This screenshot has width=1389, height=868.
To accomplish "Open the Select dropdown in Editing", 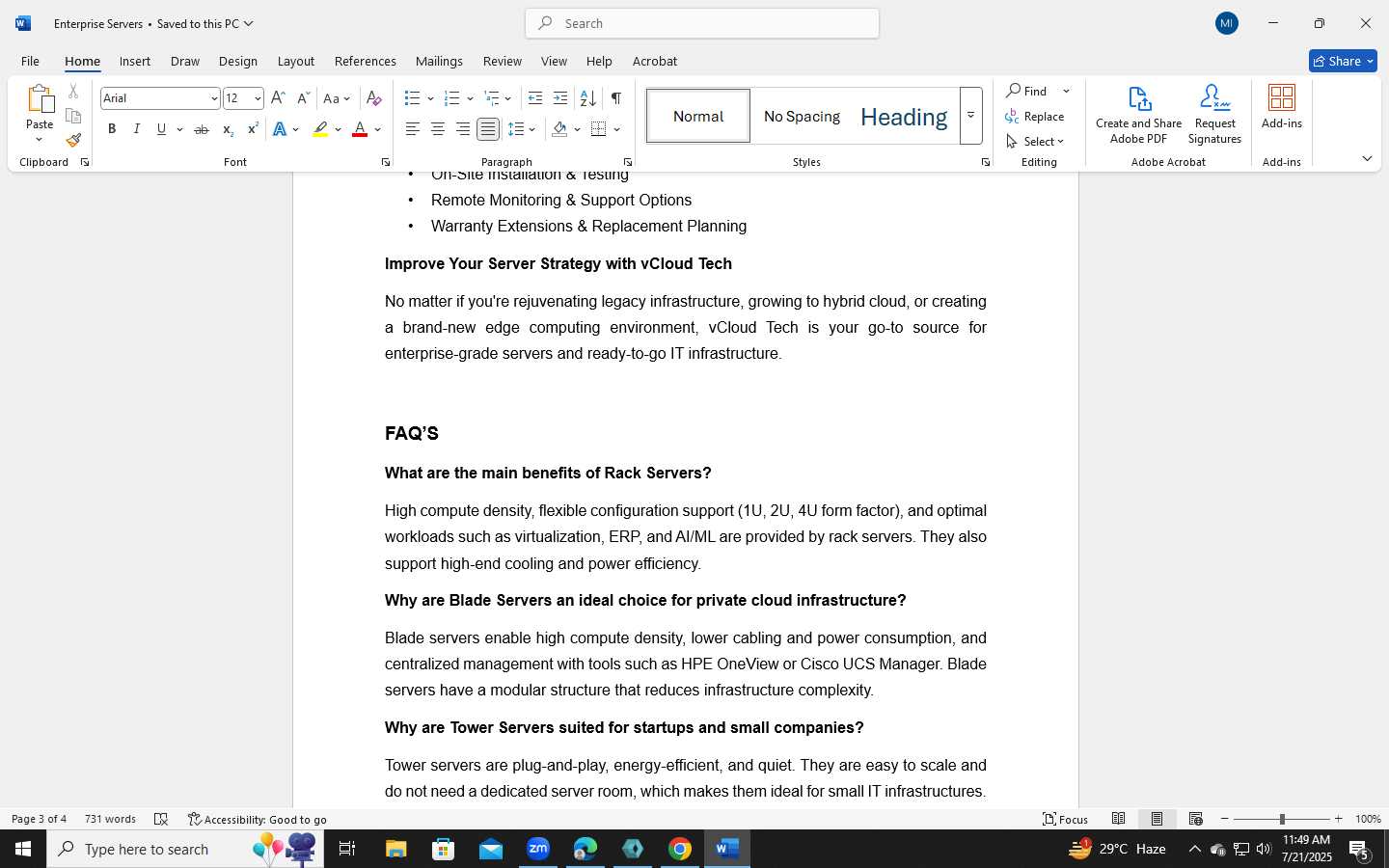I will [x=1035, y=141].
